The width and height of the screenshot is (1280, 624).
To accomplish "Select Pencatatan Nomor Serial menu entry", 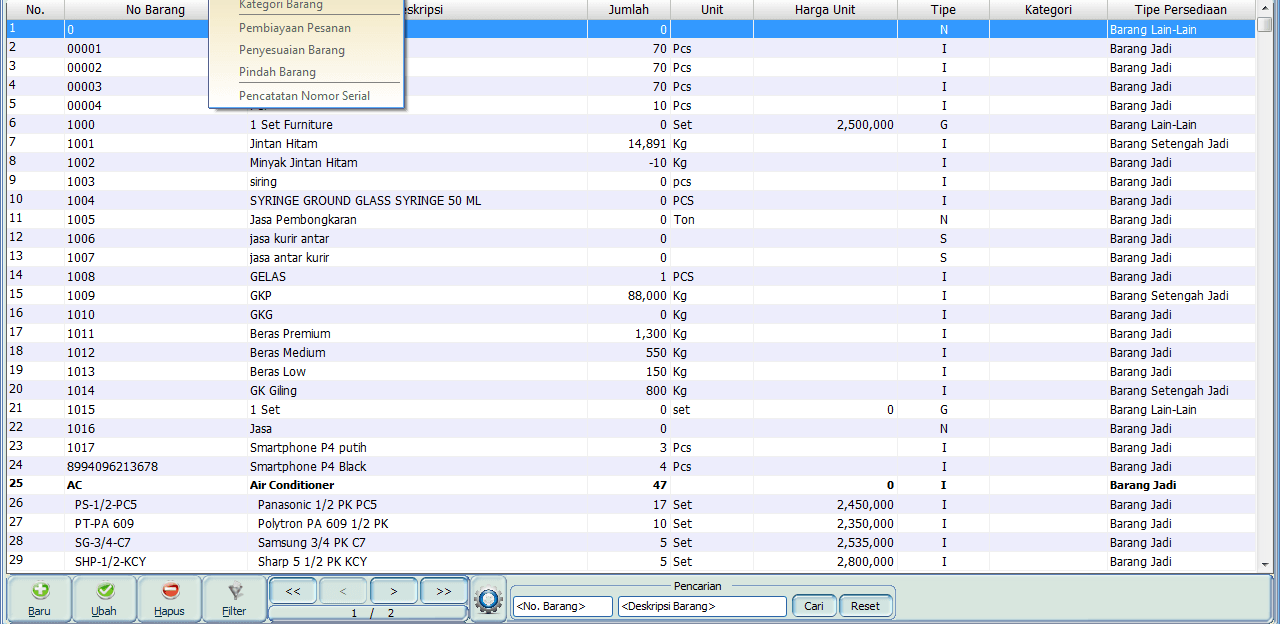I will [x=304, y=96].
